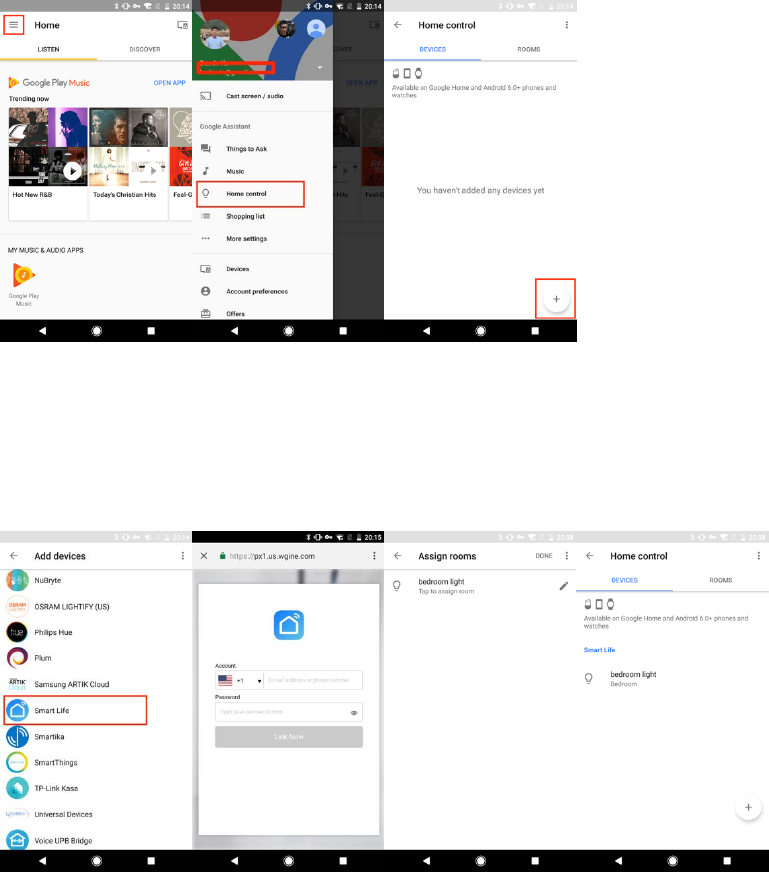Screen dimensions: 769x872
Task: Open hamburger menu on Home screen
Action: pyautogui.click(x=13, y=25)
